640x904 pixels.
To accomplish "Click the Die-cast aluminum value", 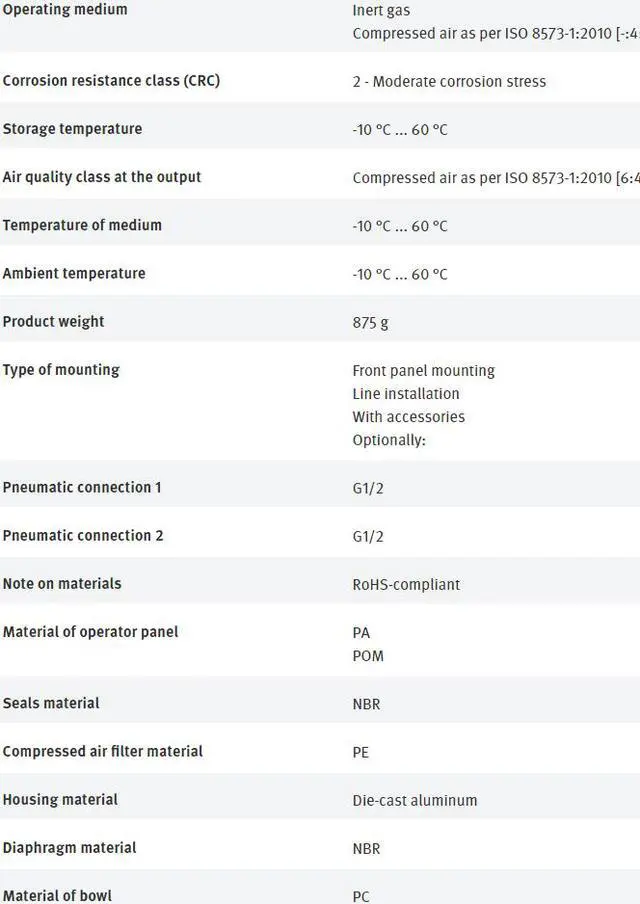I will [x=415, y=800].
